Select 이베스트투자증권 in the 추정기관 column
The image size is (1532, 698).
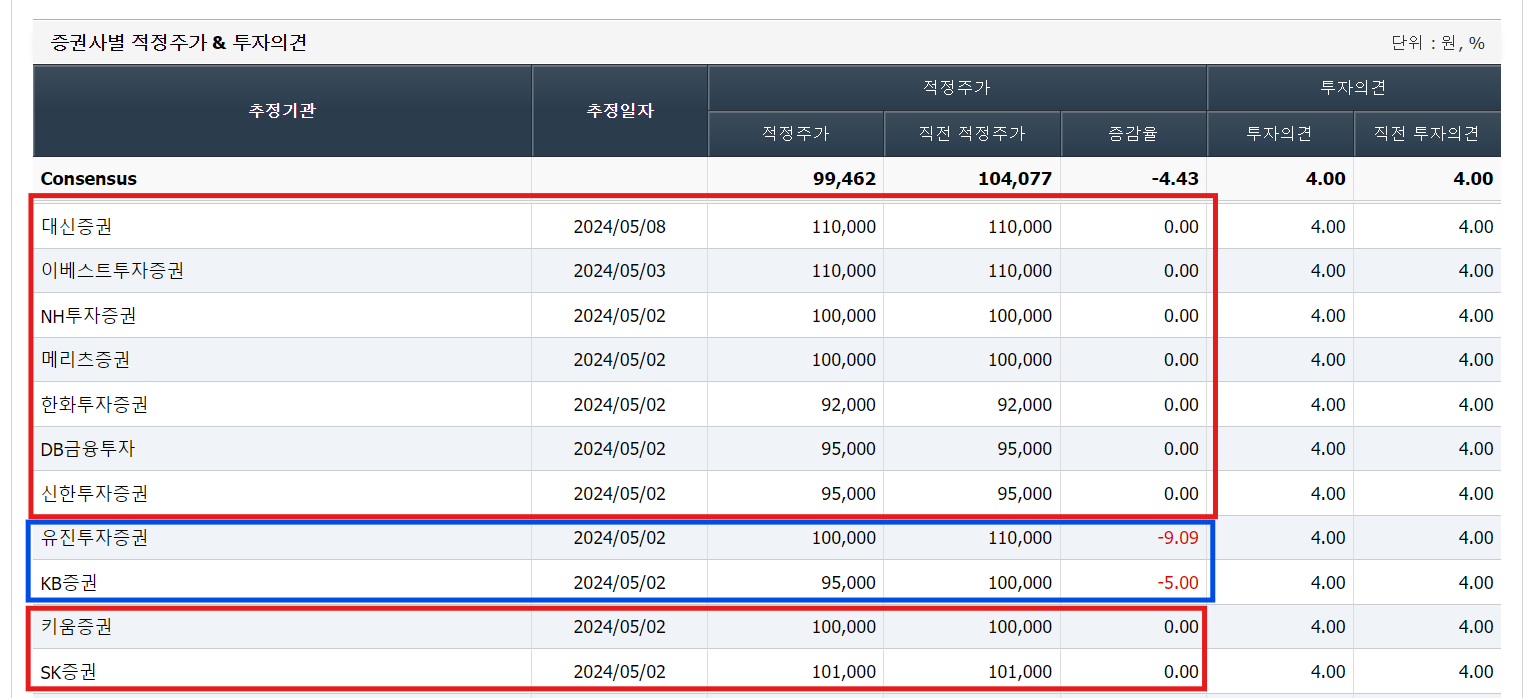[112, 271]
